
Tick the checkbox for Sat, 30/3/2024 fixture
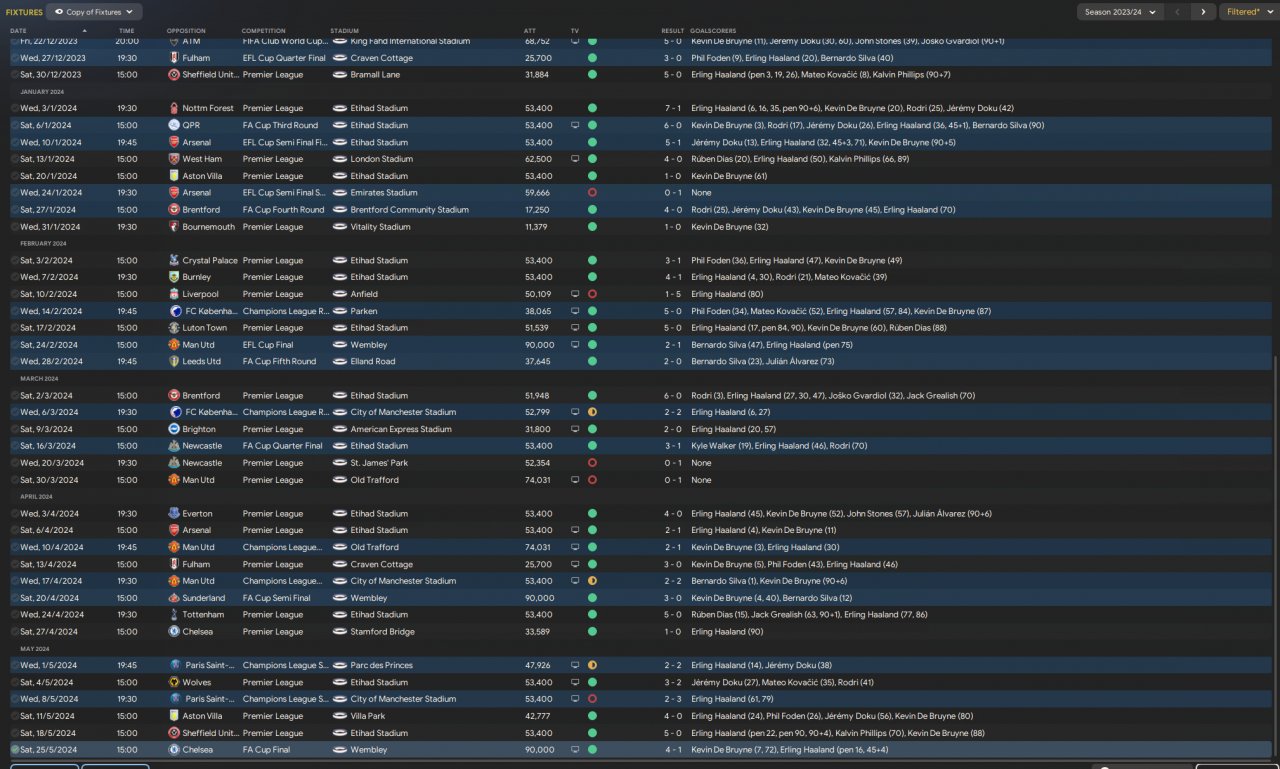(15, 480)
